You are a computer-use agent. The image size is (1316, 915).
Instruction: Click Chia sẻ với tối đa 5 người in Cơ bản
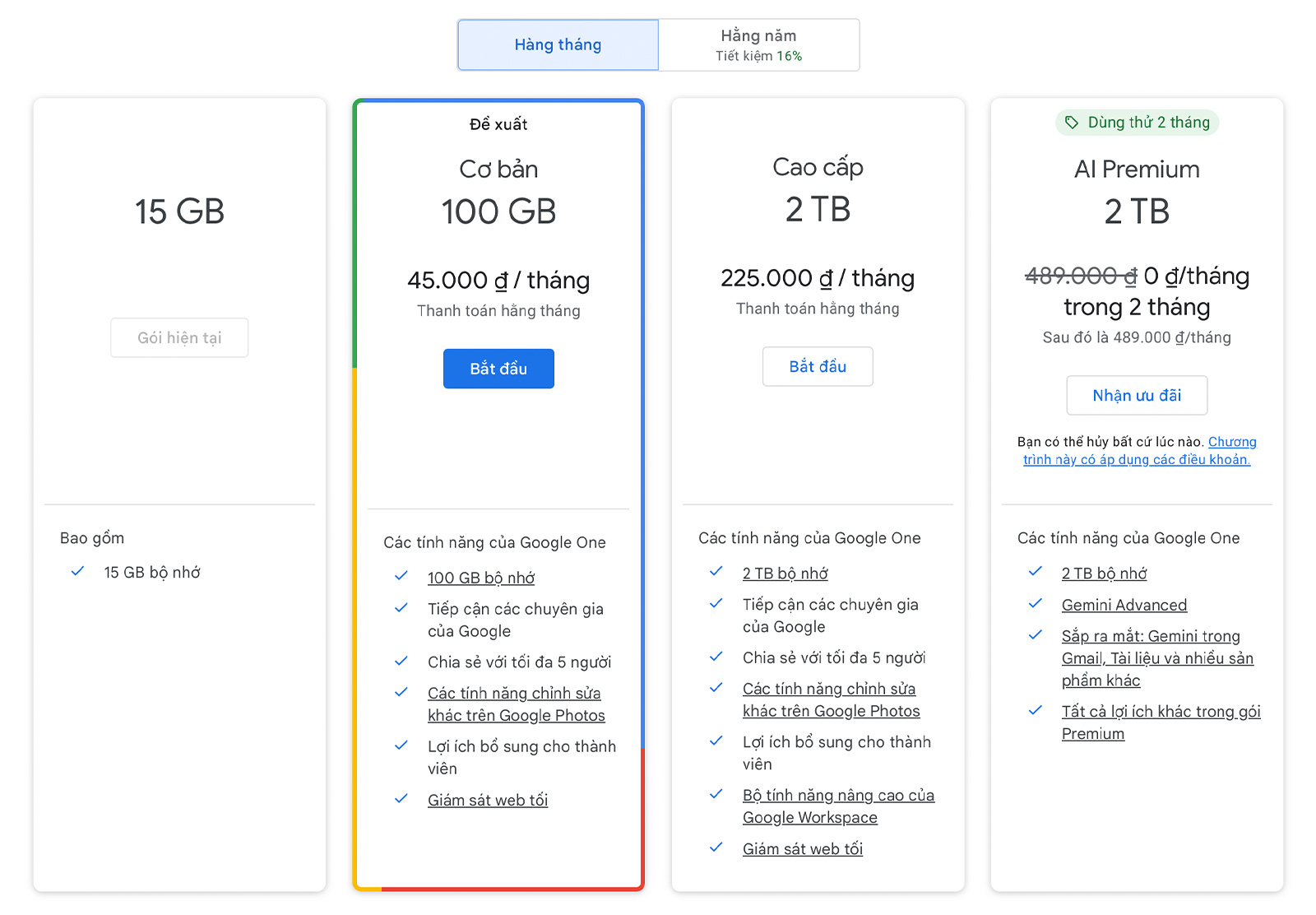(519, 662)
